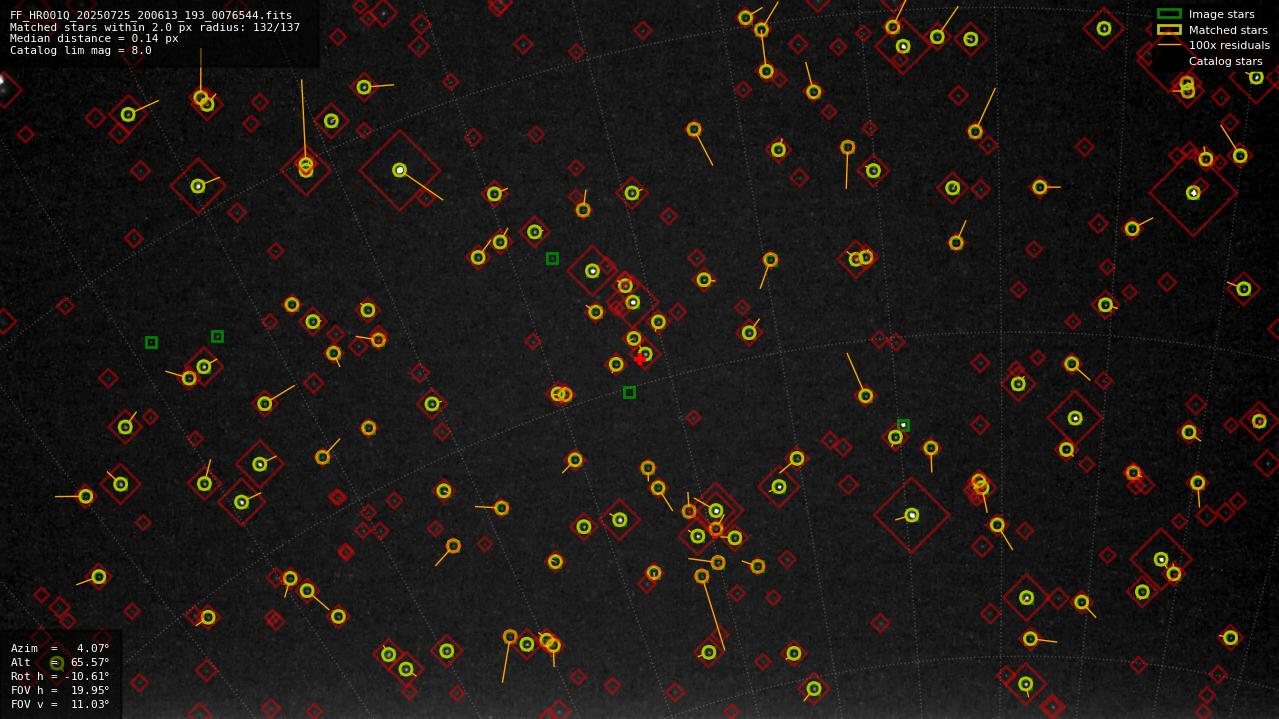Screen dimensions: 1279x719
Task: Click the 'Matched stars' legend label
Action: tap(1228, 31)
